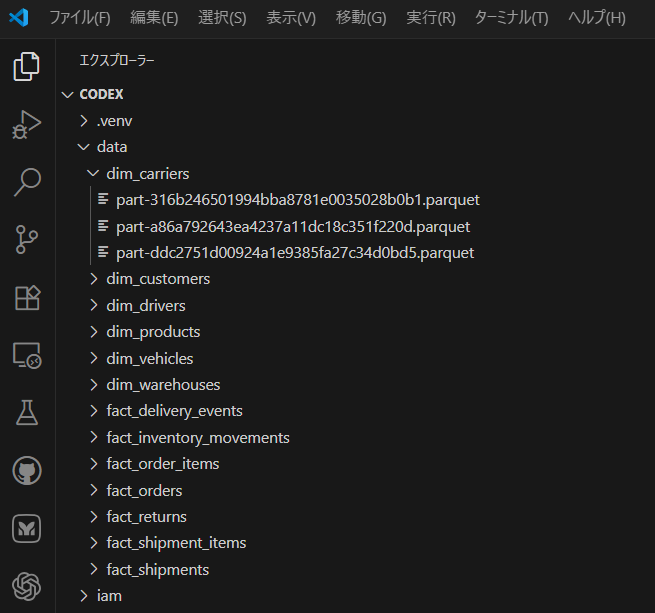Expand the dim_warehouses folder chevron
Viewport: 655px width, 613px height.
[x=94, y=384]
